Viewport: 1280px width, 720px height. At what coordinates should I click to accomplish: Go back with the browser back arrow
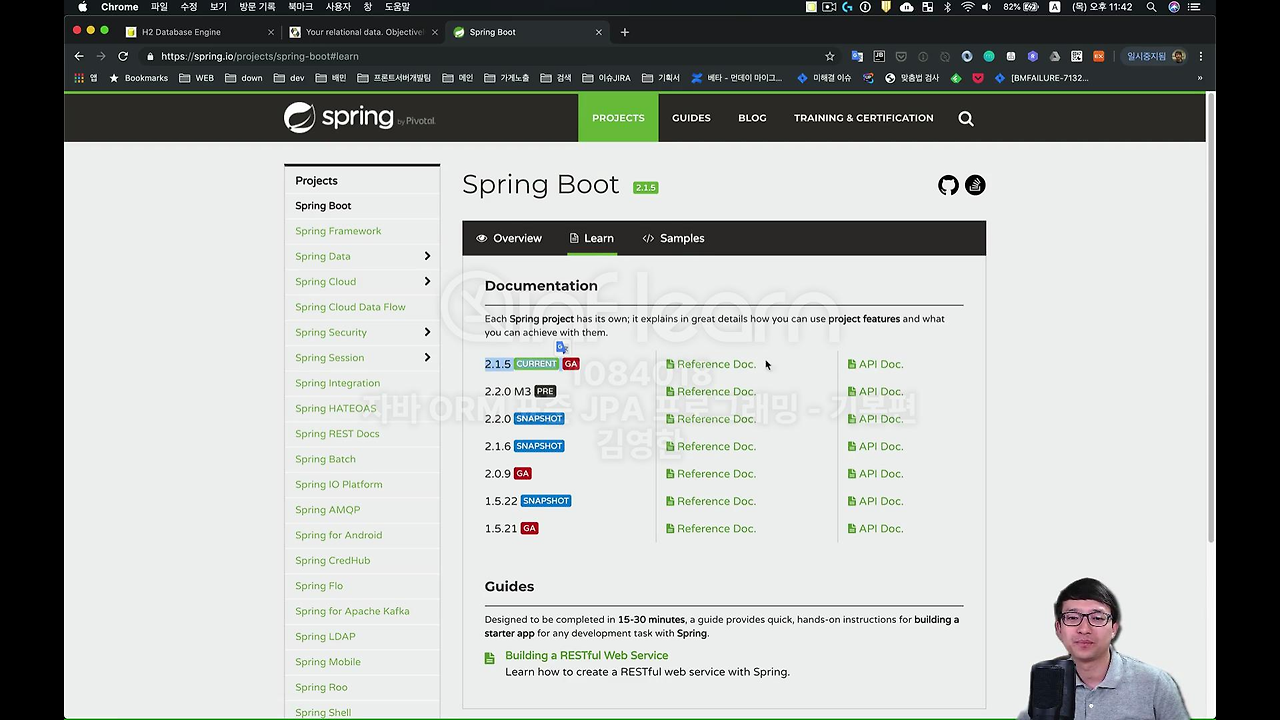[79, 56]
